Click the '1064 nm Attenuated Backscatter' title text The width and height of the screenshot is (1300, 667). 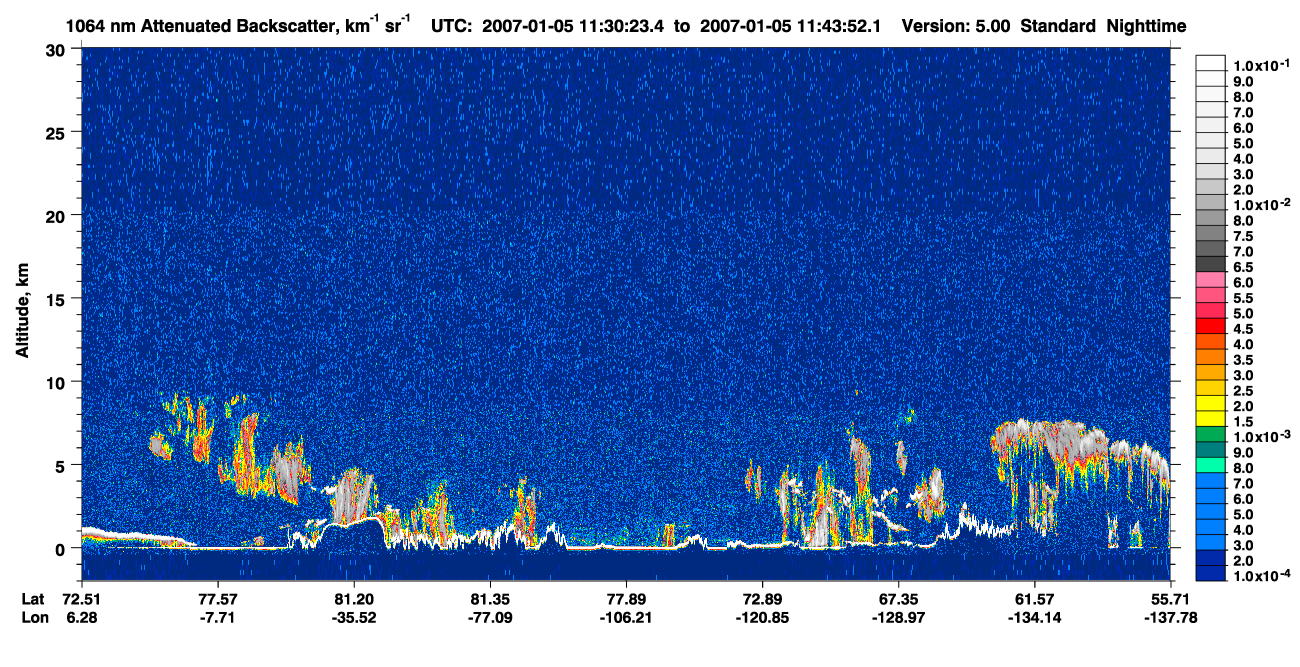[201, 26]
